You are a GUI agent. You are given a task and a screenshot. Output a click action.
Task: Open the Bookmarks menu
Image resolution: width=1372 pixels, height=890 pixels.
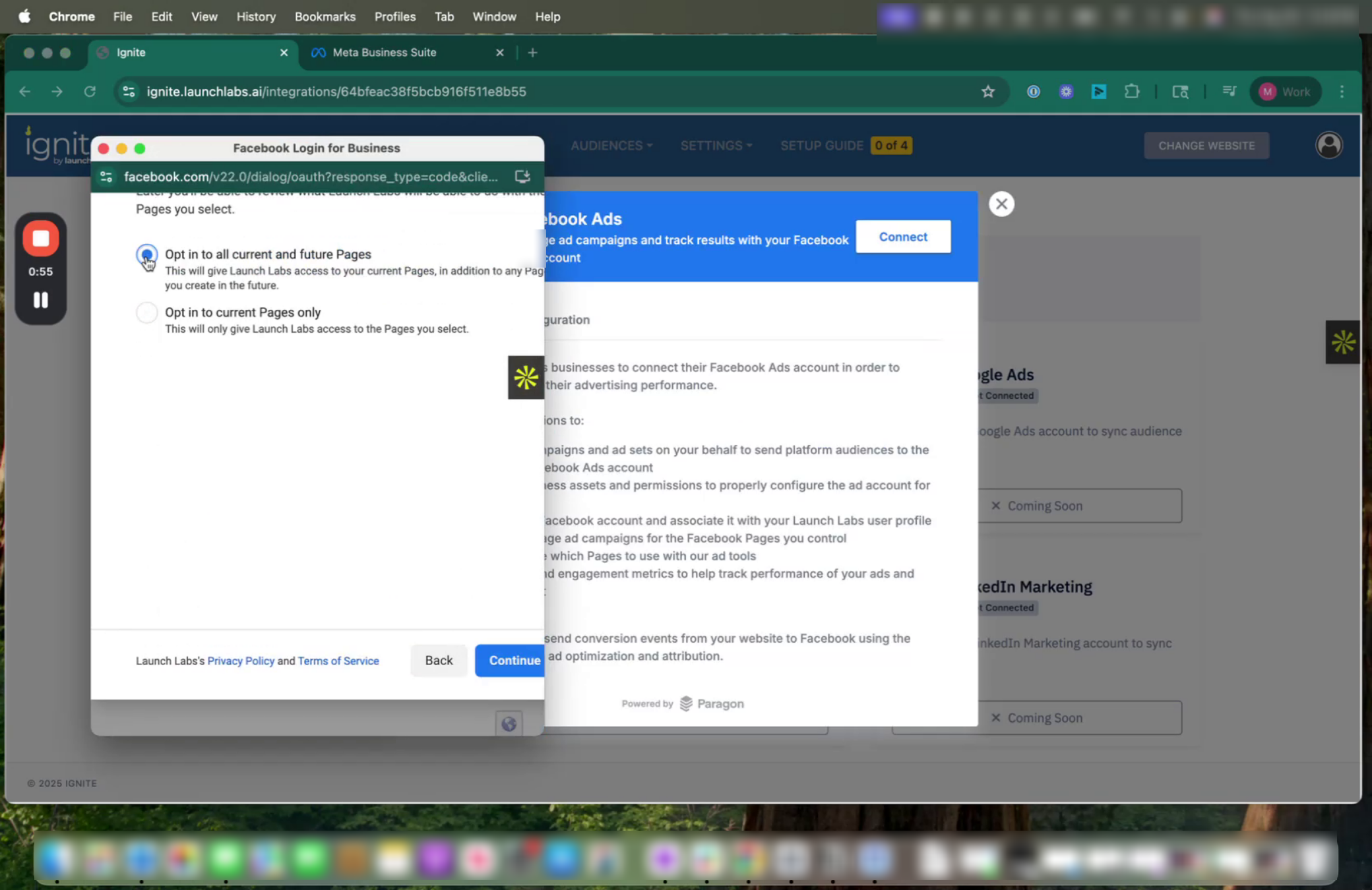(325, 16)
